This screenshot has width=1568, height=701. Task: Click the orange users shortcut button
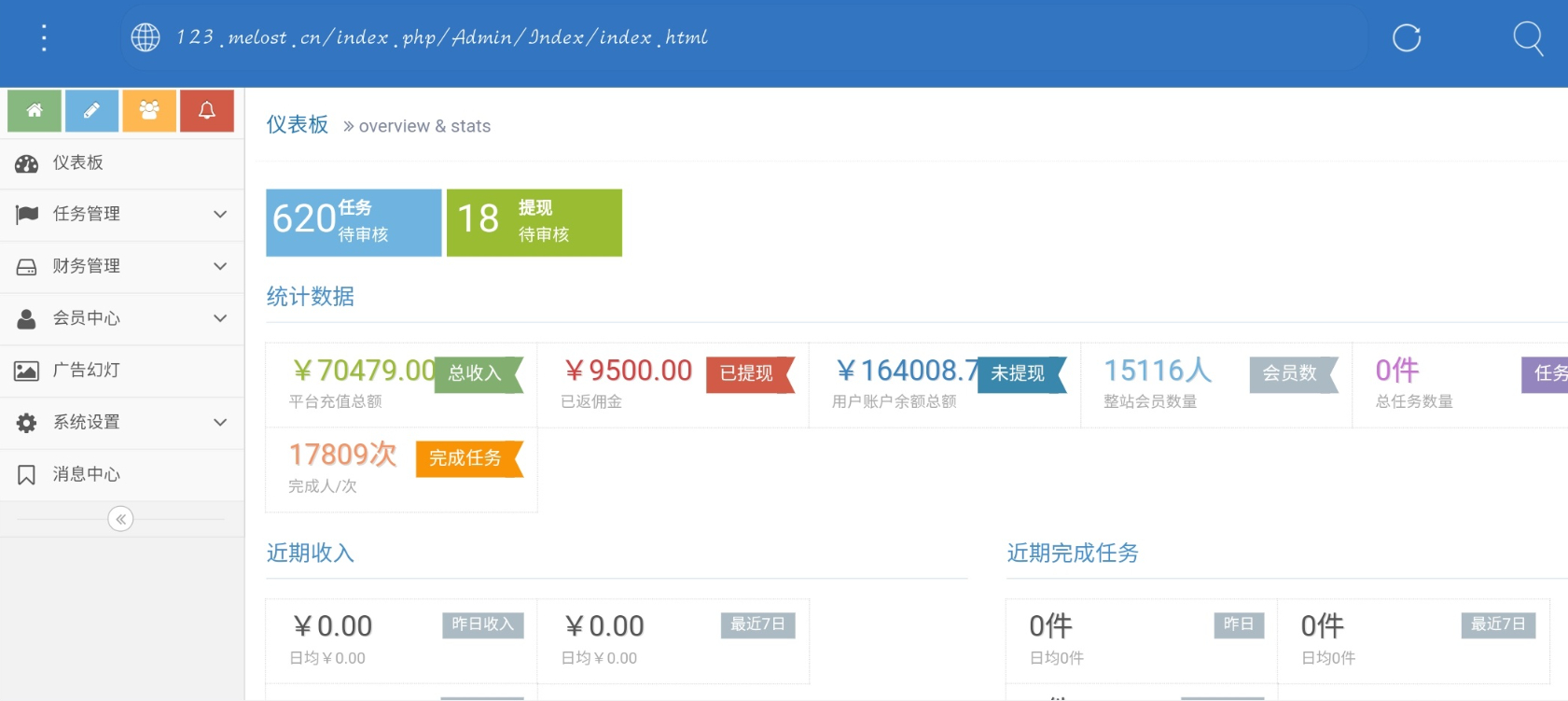[x=149, y=111]
